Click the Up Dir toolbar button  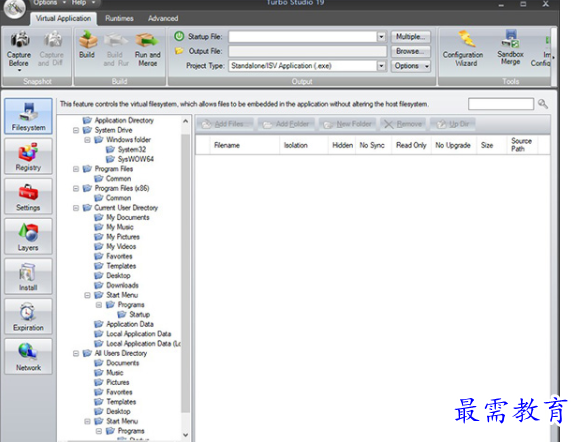[x=453, y=124]
